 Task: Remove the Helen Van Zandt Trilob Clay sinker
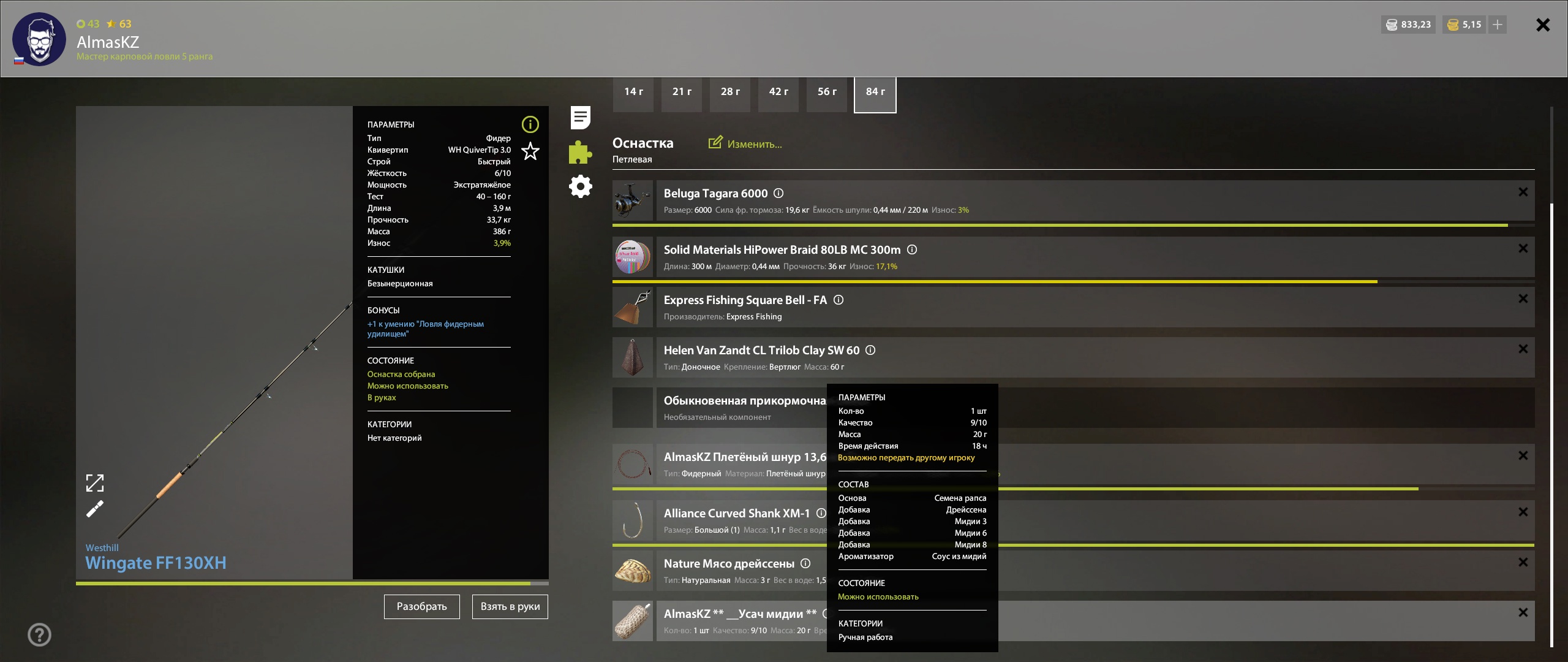[1523, 349]
